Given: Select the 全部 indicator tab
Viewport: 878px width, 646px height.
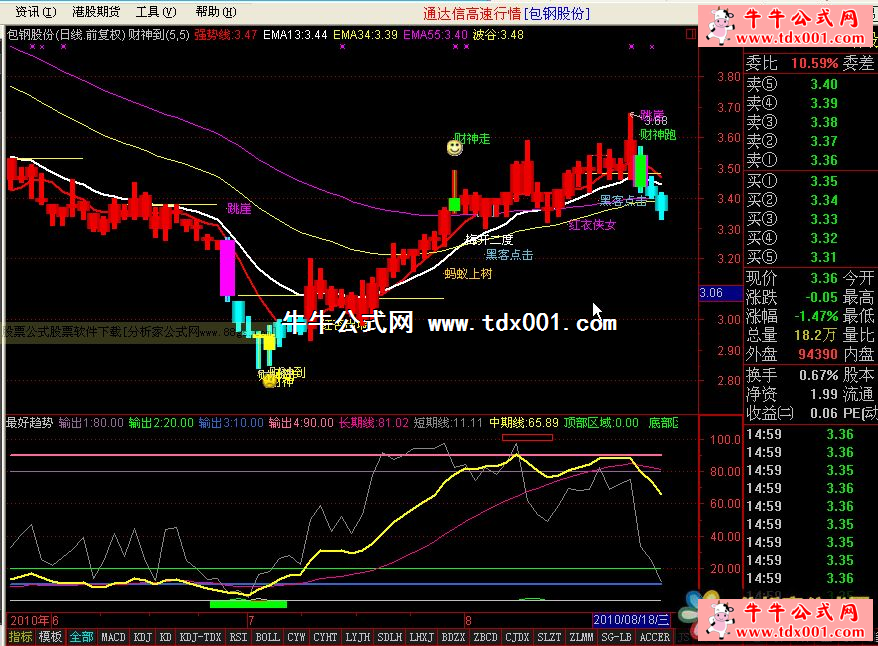Looking at the screenshot, I should pyautogui.click(x=81, y=637).
